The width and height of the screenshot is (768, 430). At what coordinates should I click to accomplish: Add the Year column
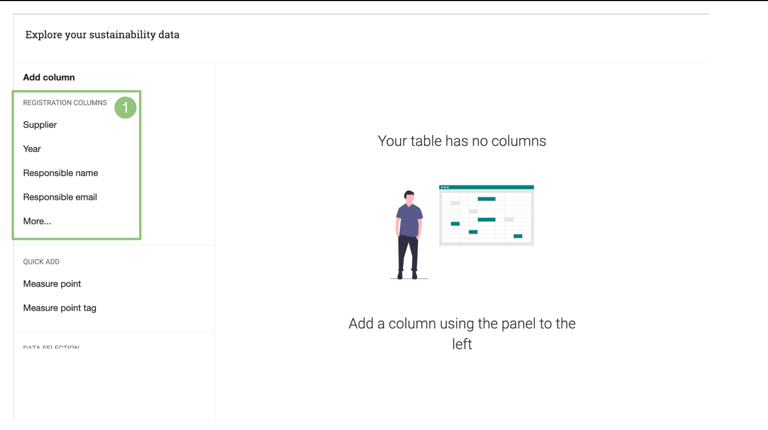32,149
